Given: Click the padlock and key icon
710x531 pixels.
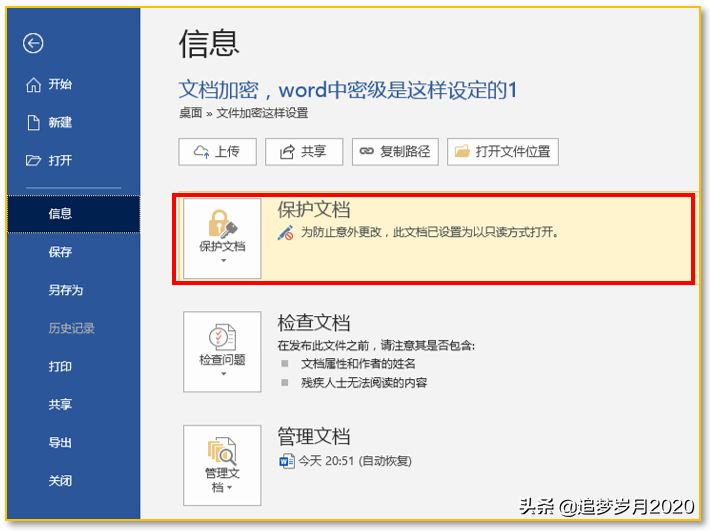Looking at the screenshot, I should pyautogui.click(x=222, y=224).
